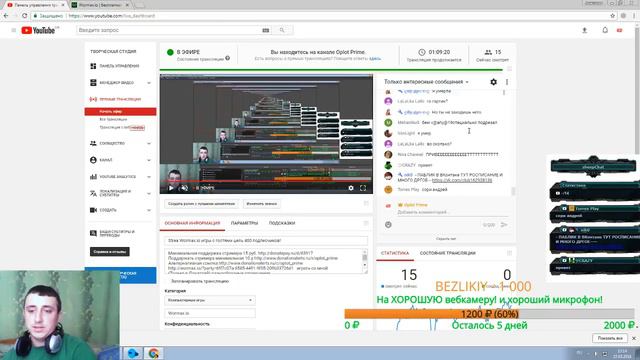Reload the page in browser

24,16
